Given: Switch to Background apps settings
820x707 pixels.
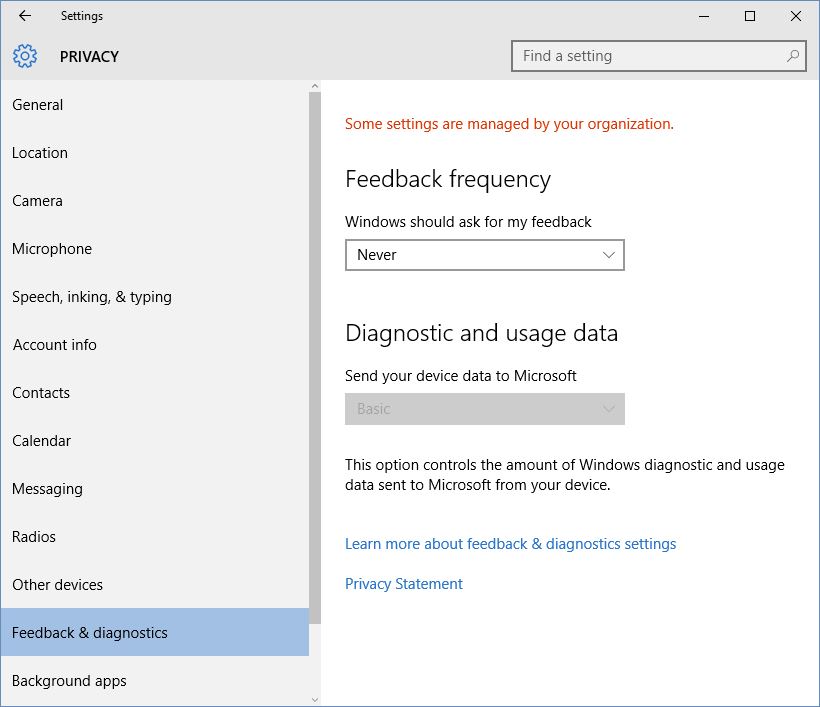Looking at the screenshot, I should (68, 680).
